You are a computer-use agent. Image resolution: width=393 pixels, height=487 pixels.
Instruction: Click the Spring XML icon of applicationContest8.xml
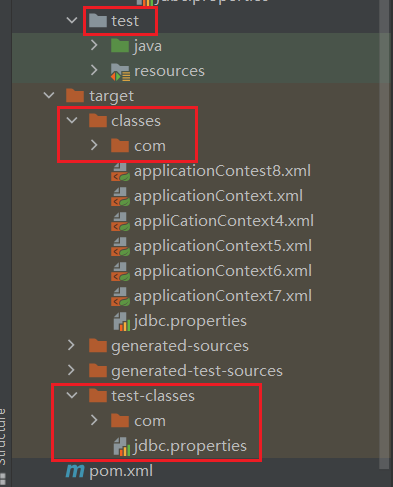pos(120,172)
